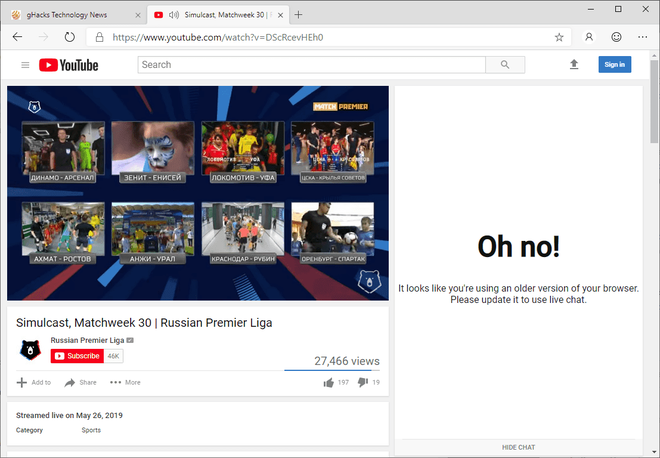The height and width of the screenshot is (458, 660).
Task: Open the Add to playlist menu
Action: 34,382
